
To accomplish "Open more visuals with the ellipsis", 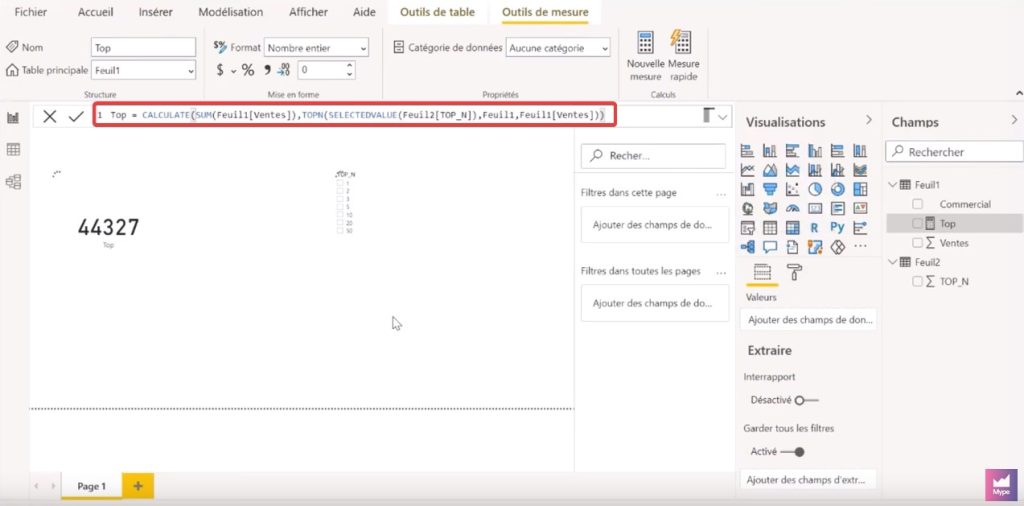I will click(x=860, y=247).
